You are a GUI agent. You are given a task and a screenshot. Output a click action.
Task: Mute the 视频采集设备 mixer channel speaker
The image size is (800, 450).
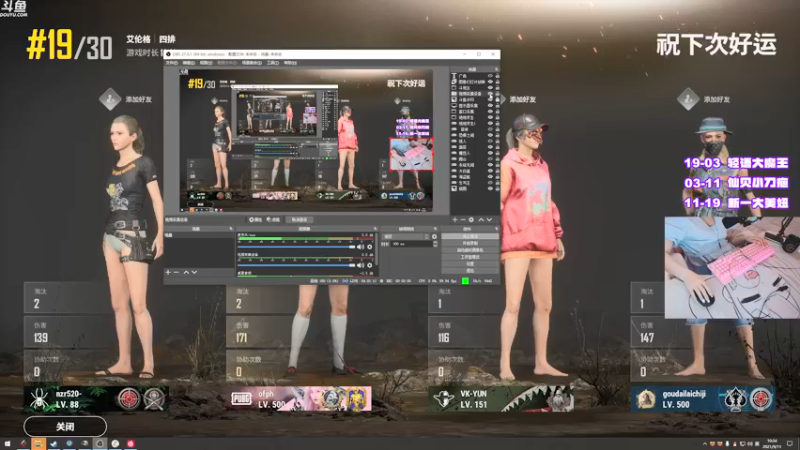click(x=360, y=265)
